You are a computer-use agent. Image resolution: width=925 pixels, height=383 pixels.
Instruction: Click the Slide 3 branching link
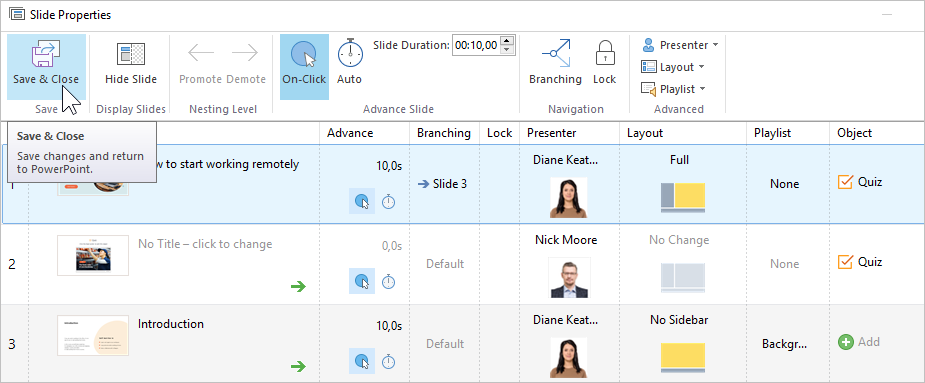click(x=442, y=184)
